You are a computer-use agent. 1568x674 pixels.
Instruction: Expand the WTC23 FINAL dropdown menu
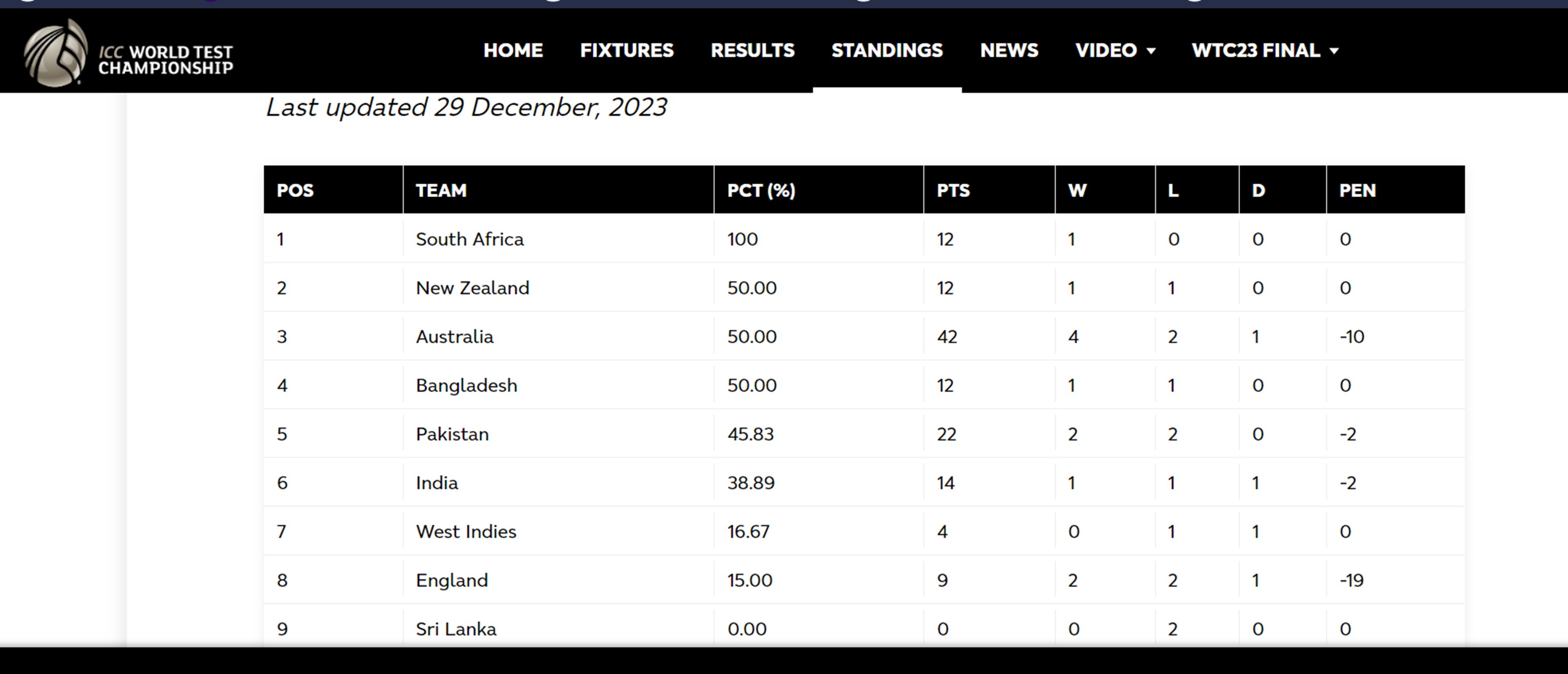point(1265,51)
